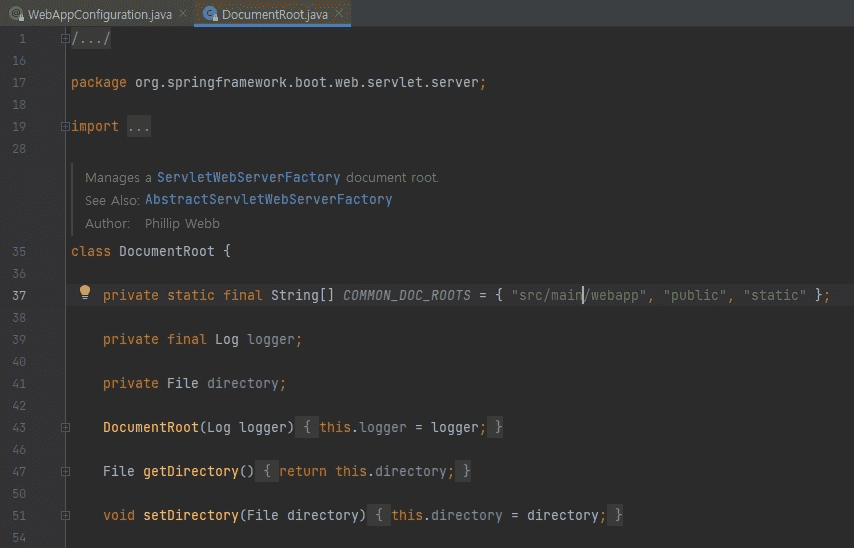Click the folded body '{ this.logger = logger; }'
The width and height of the screenshot is (854, 548).
click(x=399, y=427)
